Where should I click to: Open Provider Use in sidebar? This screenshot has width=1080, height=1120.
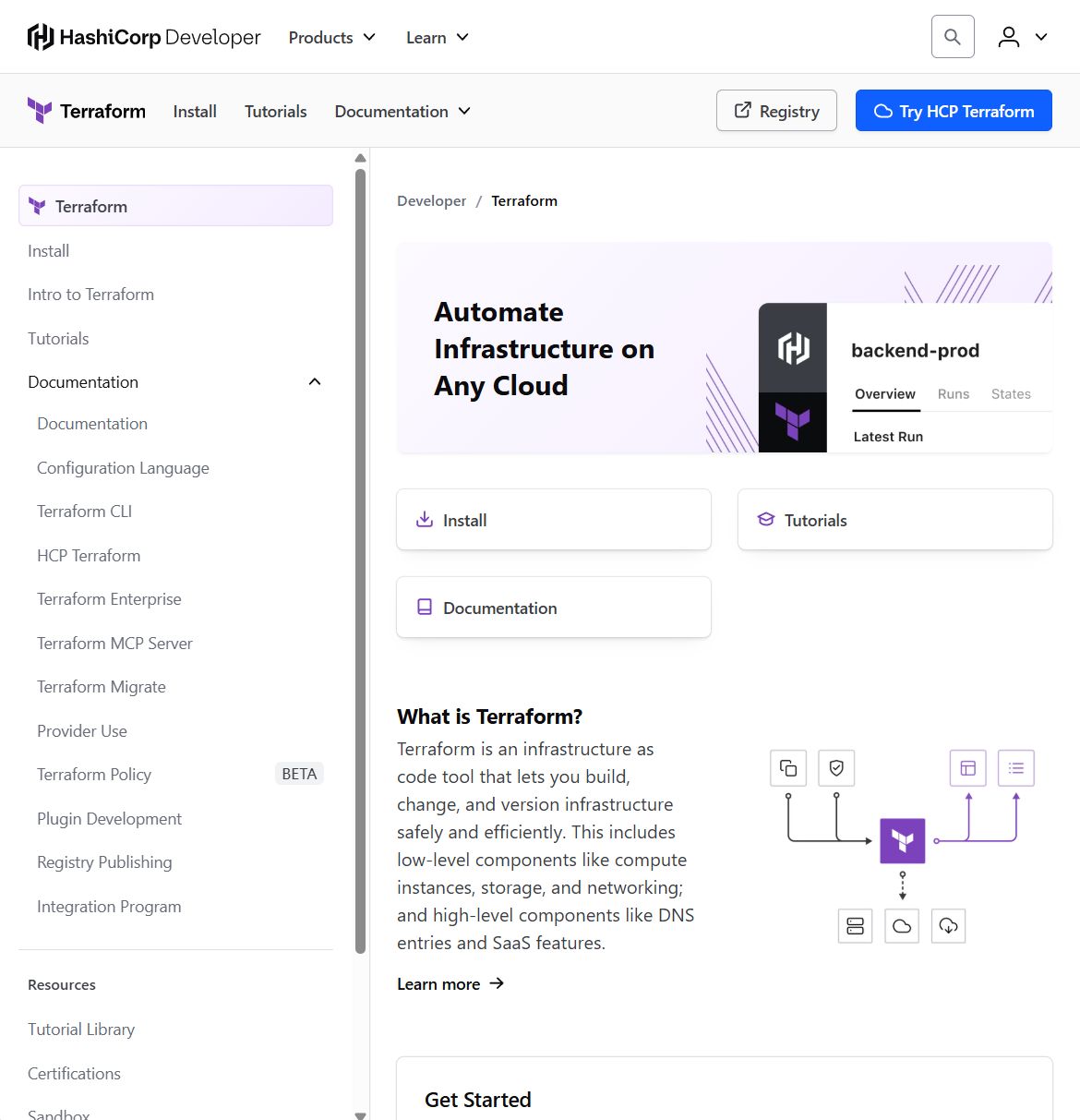(82, 731)
